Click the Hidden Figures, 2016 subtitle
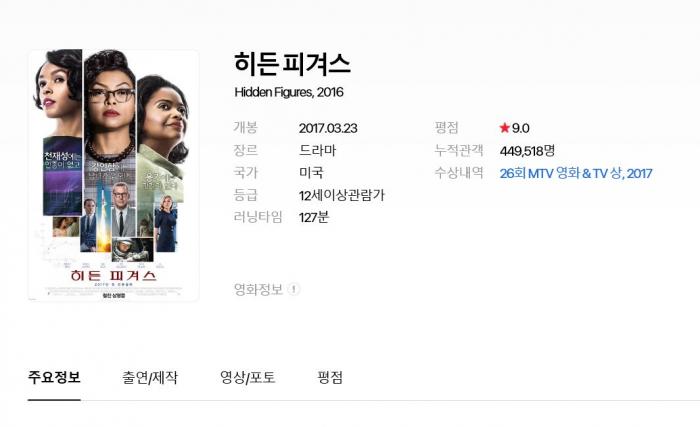The width and height of the screenshot is (700, 427). [x=289, y=92]
